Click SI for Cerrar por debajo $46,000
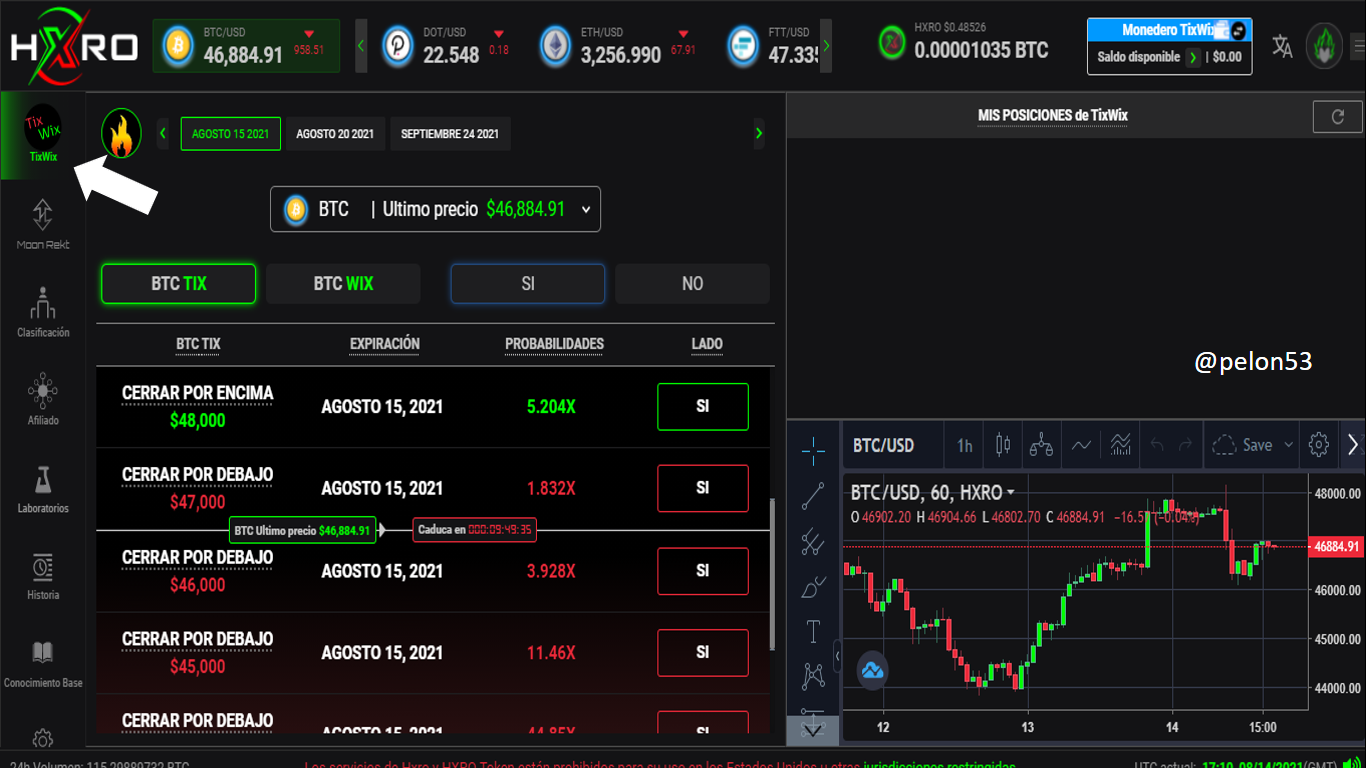1366x768 pixels. (x=703, y=571)
